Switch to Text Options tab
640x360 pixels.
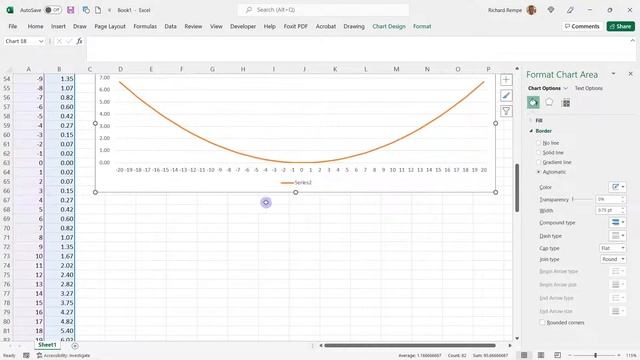pos(588,88)
